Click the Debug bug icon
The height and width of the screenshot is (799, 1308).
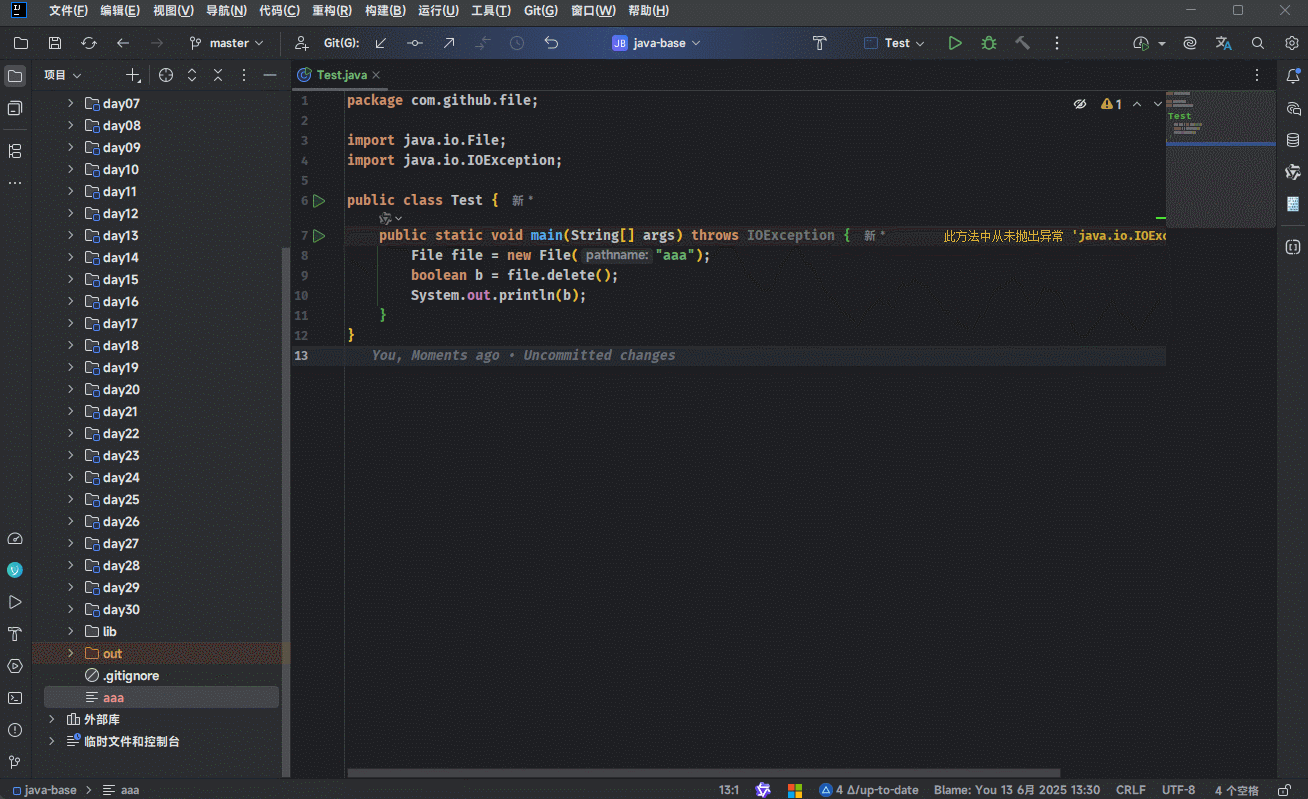[x=988, y=43]
